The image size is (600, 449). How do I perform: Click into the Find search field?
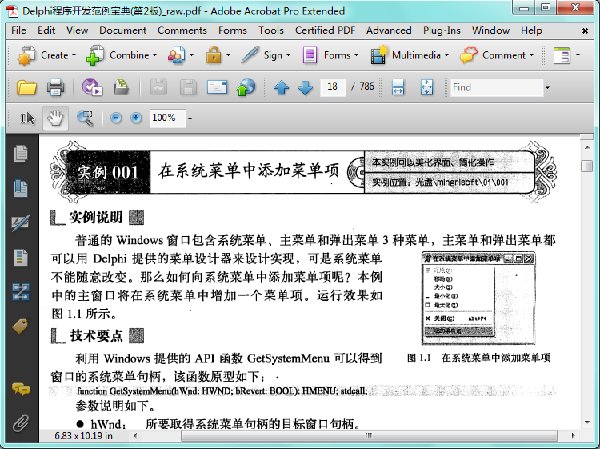click(x=497, y=88)
